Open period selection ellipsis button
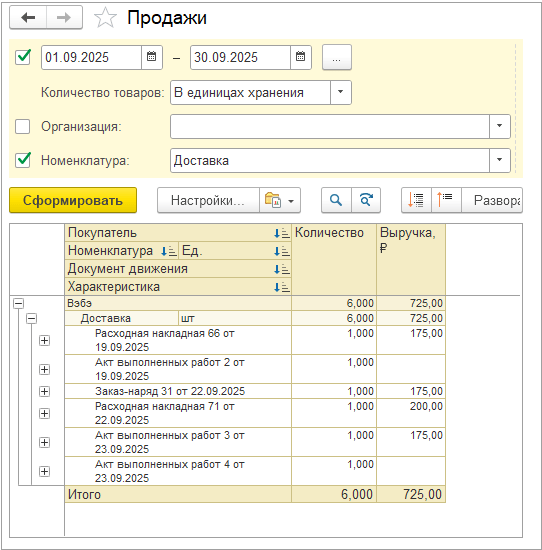Viewport: 542px width, 550px height. pyautogui.click(x=337, y=57)
